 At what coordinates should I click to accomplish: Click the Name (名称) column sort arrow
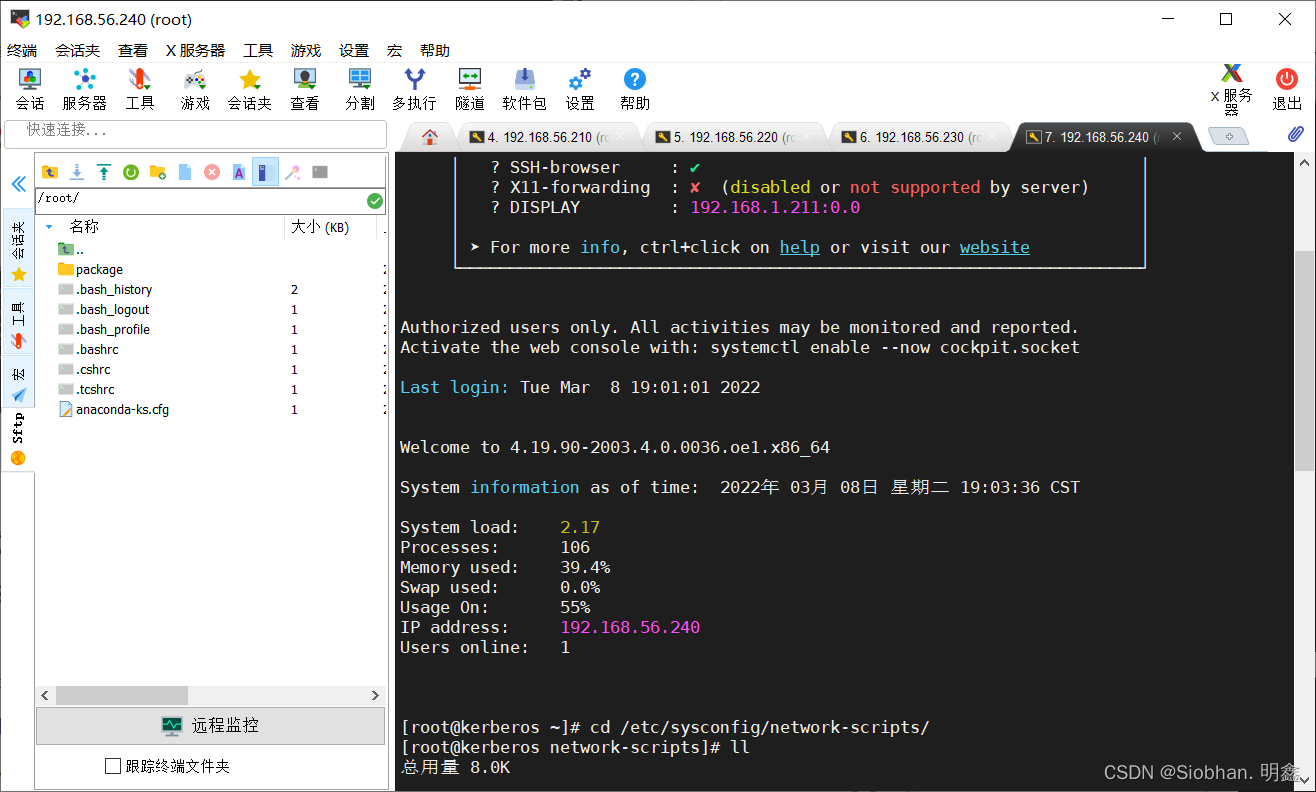[x=50, y=227]
